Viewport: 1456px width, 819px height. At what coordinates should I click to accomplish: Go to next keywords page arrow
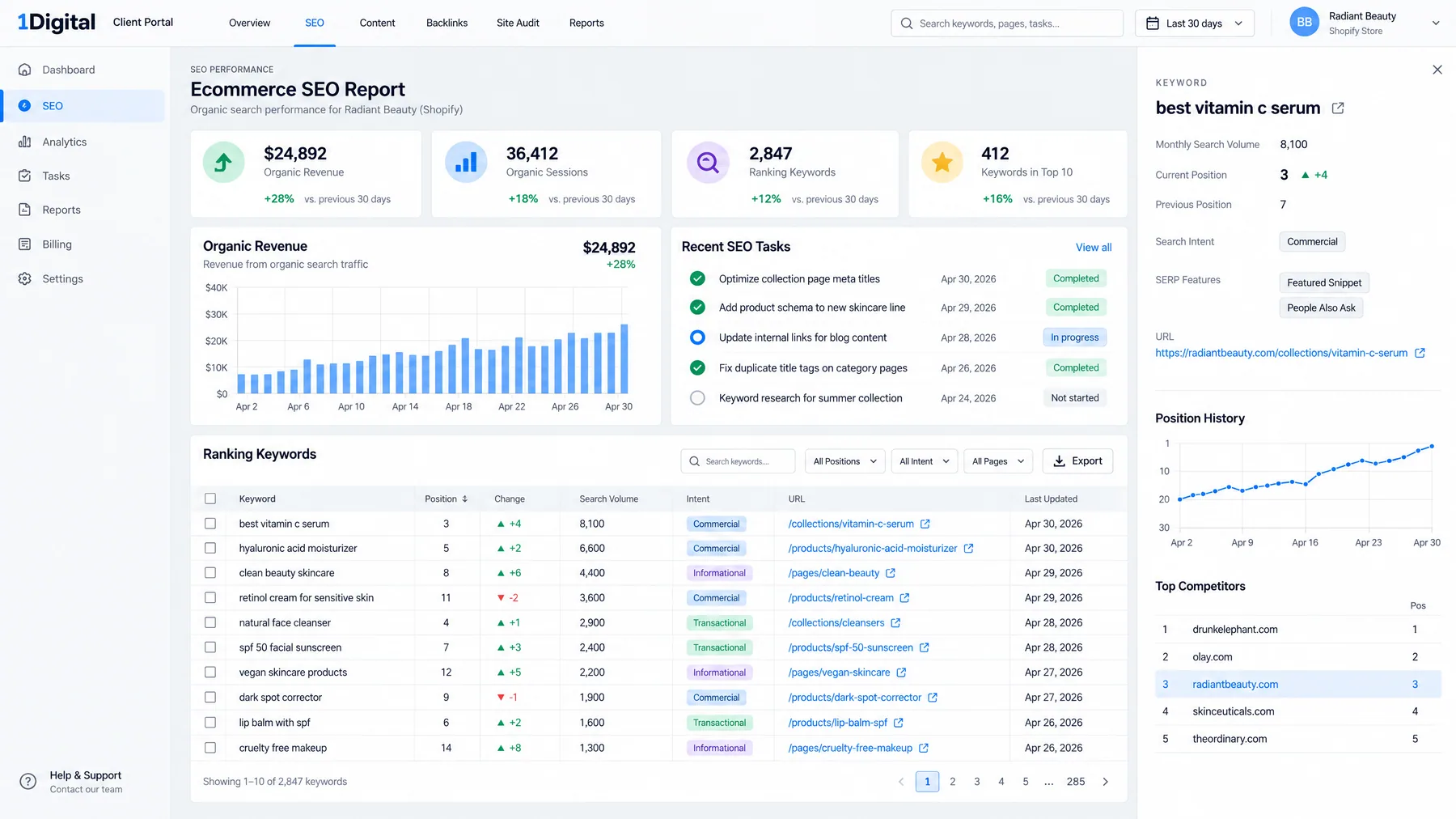pyautogui.click(x=1106, y=782)
